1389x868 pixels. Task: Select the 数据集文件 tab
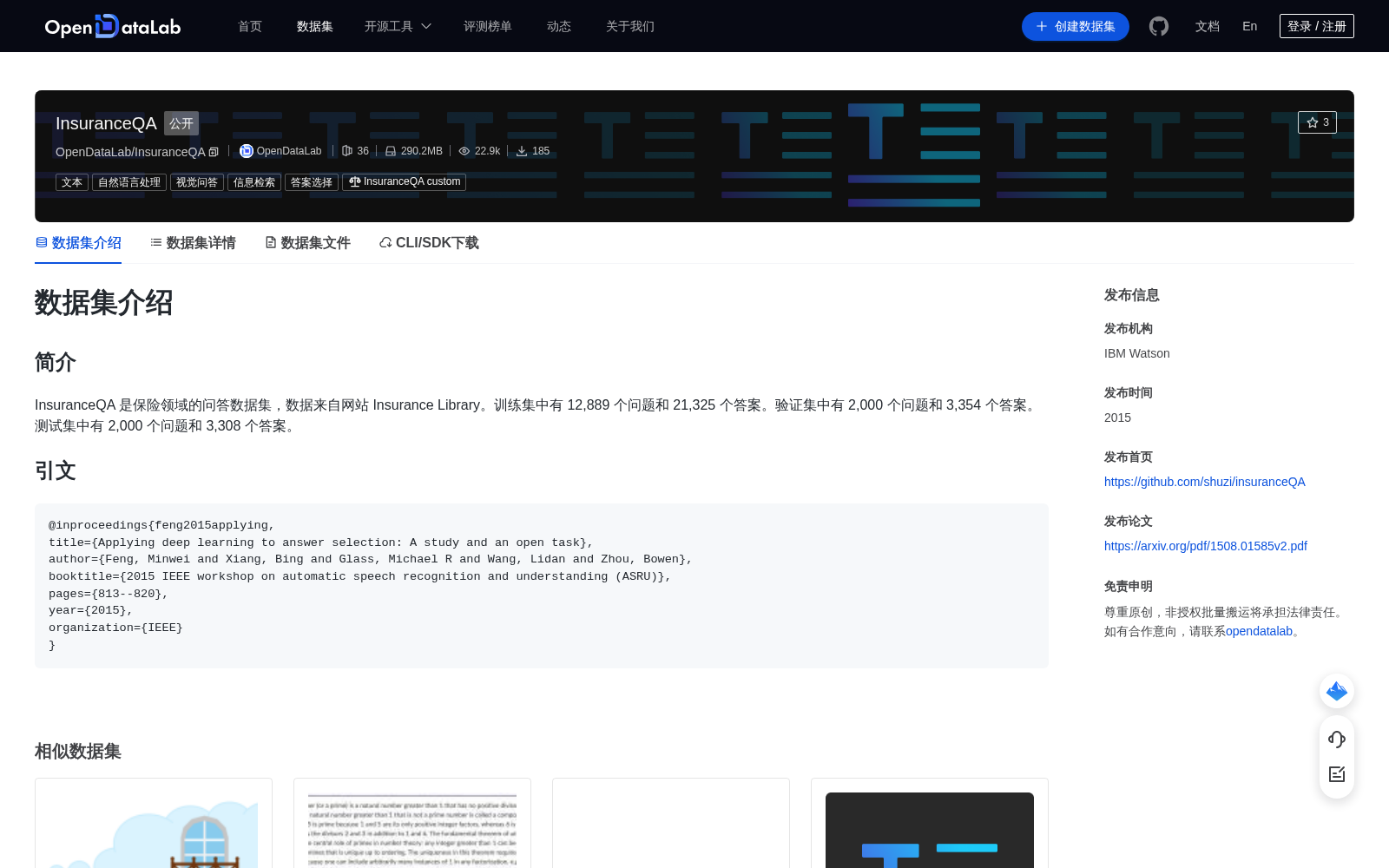[307, 243]
